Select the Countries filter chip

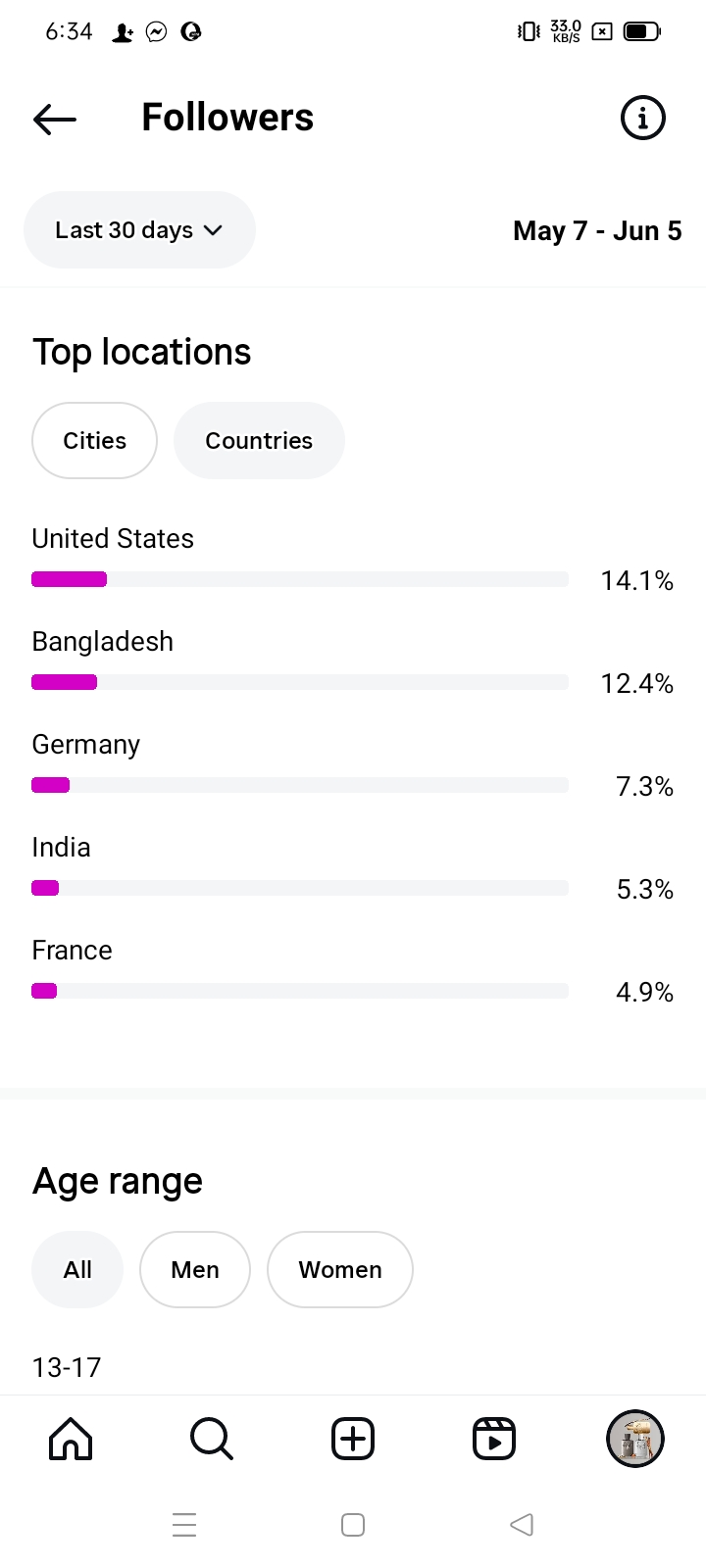[x=259, y=441]
